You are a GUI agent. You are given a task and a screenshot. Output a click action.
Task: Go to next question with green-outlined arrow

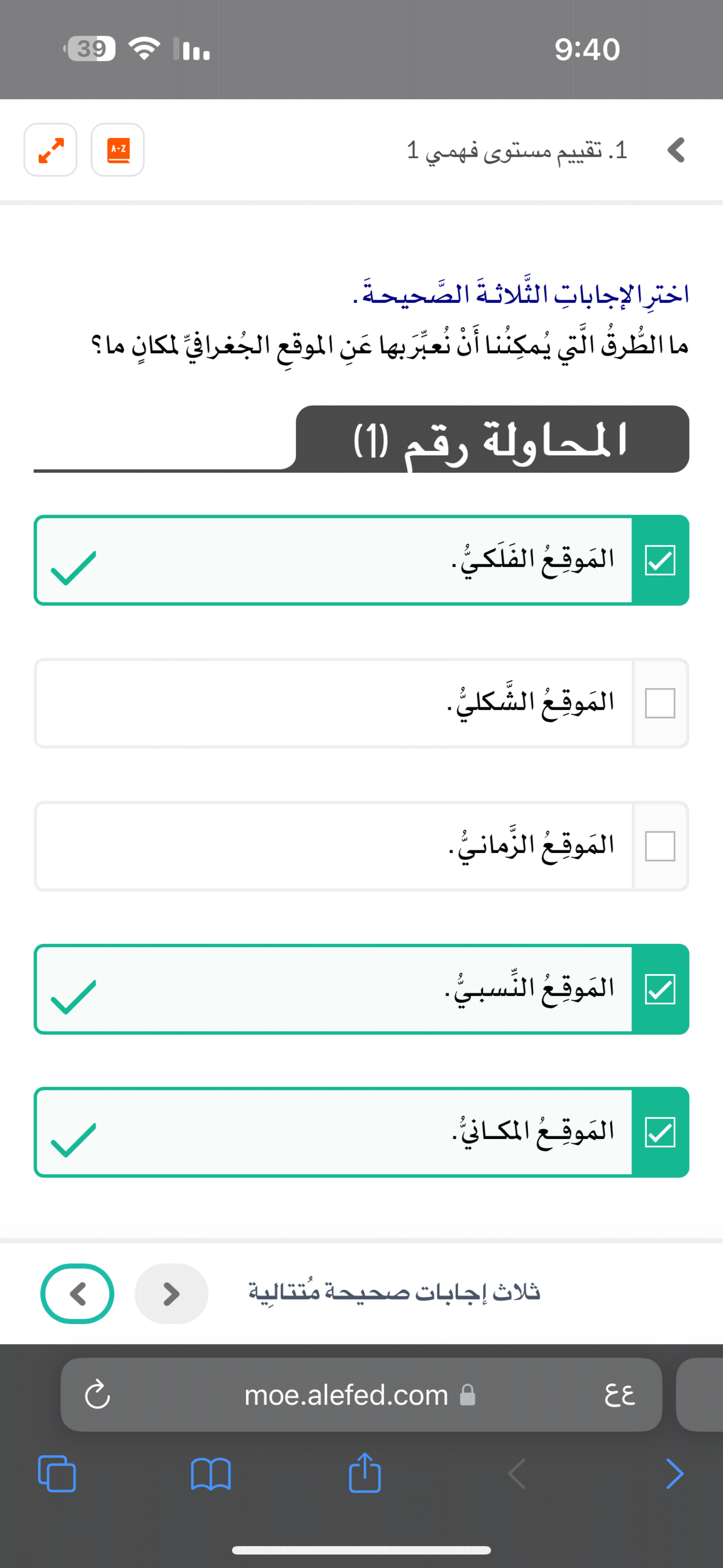[x=77, y=1293]
